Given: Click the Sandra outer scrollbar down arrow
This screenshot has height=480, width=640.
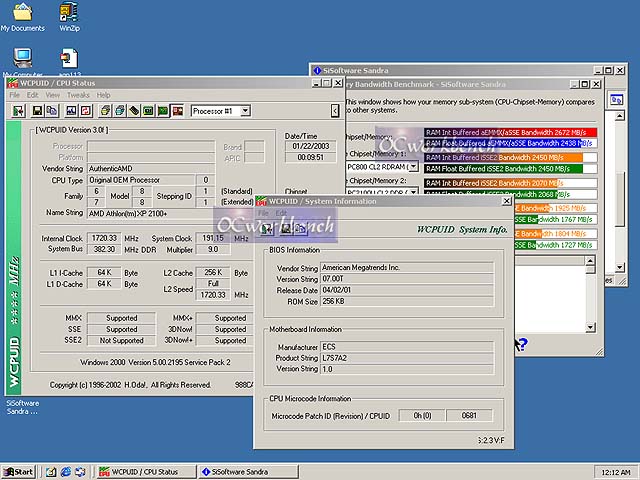Looking at the screenshot, I should pos(620,267).
